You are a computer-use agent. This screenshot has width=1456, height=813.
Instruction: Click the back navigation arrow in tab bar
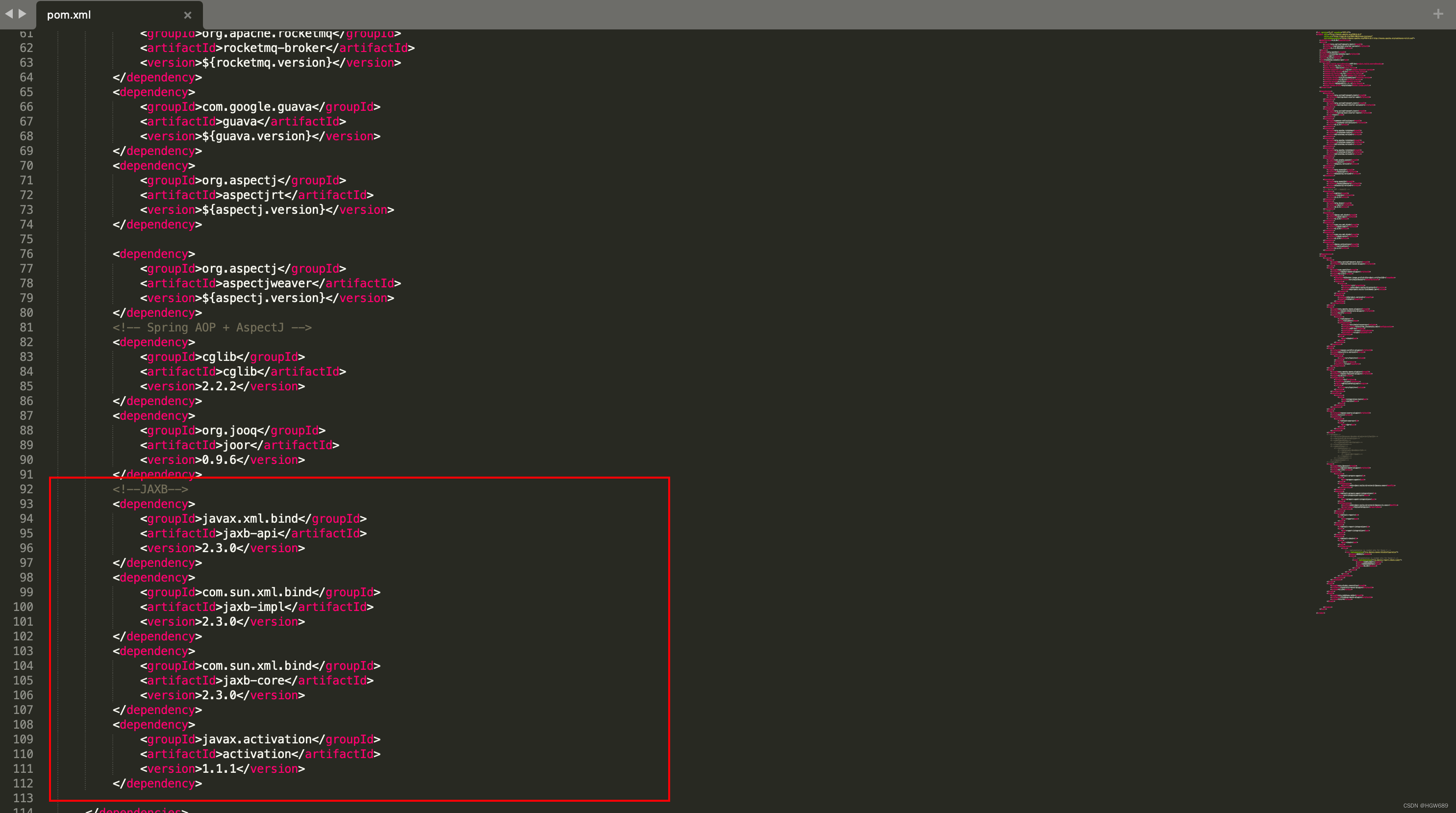click(8, 14)
